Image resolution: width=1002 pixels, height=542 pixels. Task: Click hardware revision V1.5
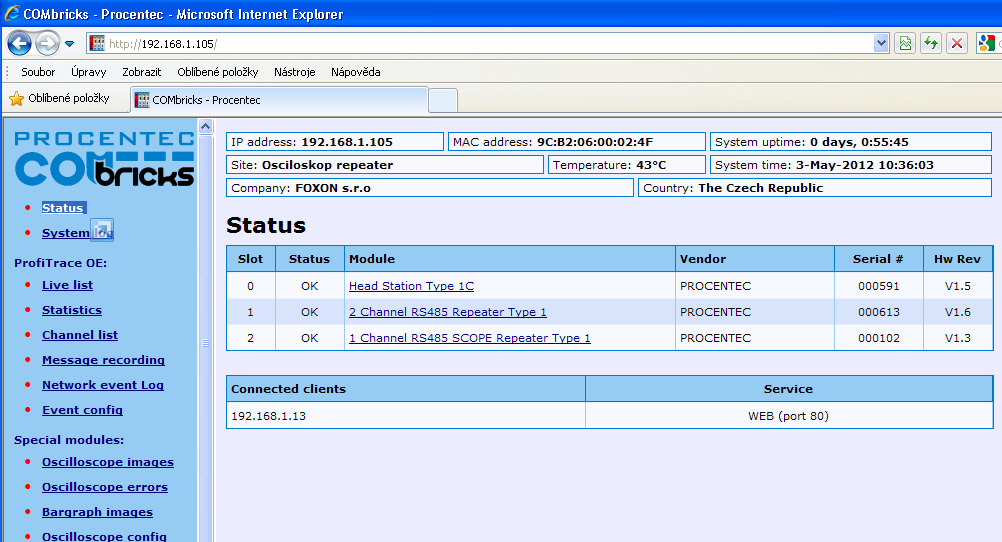[957, 286]
